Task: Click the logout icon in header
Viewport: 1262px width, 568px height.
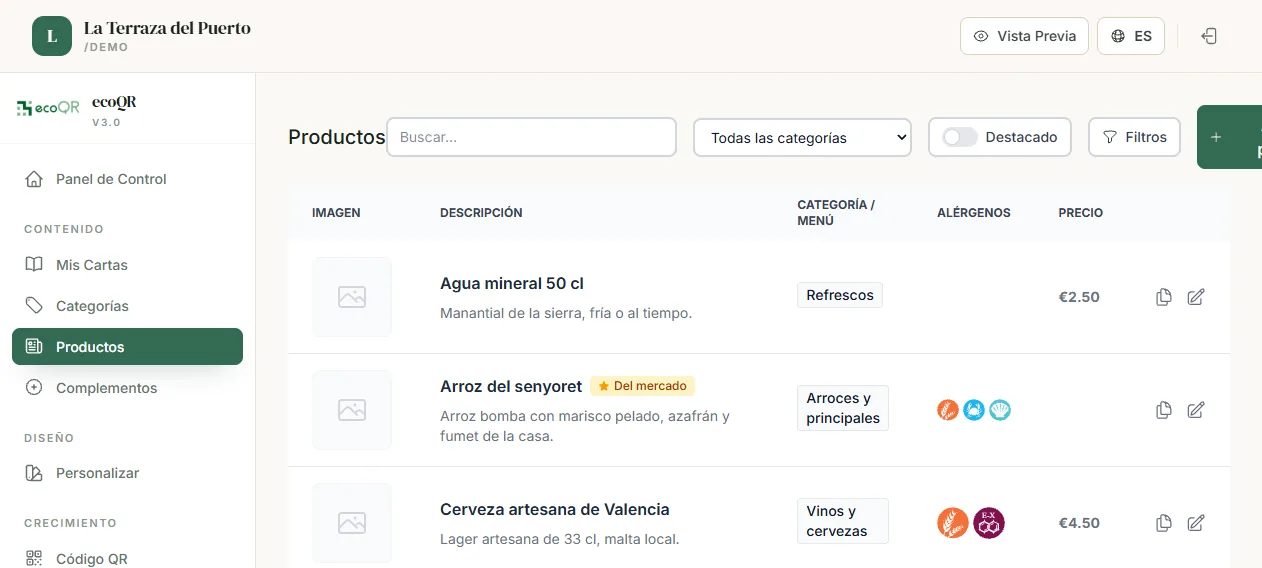Action: click(1209, 36)
